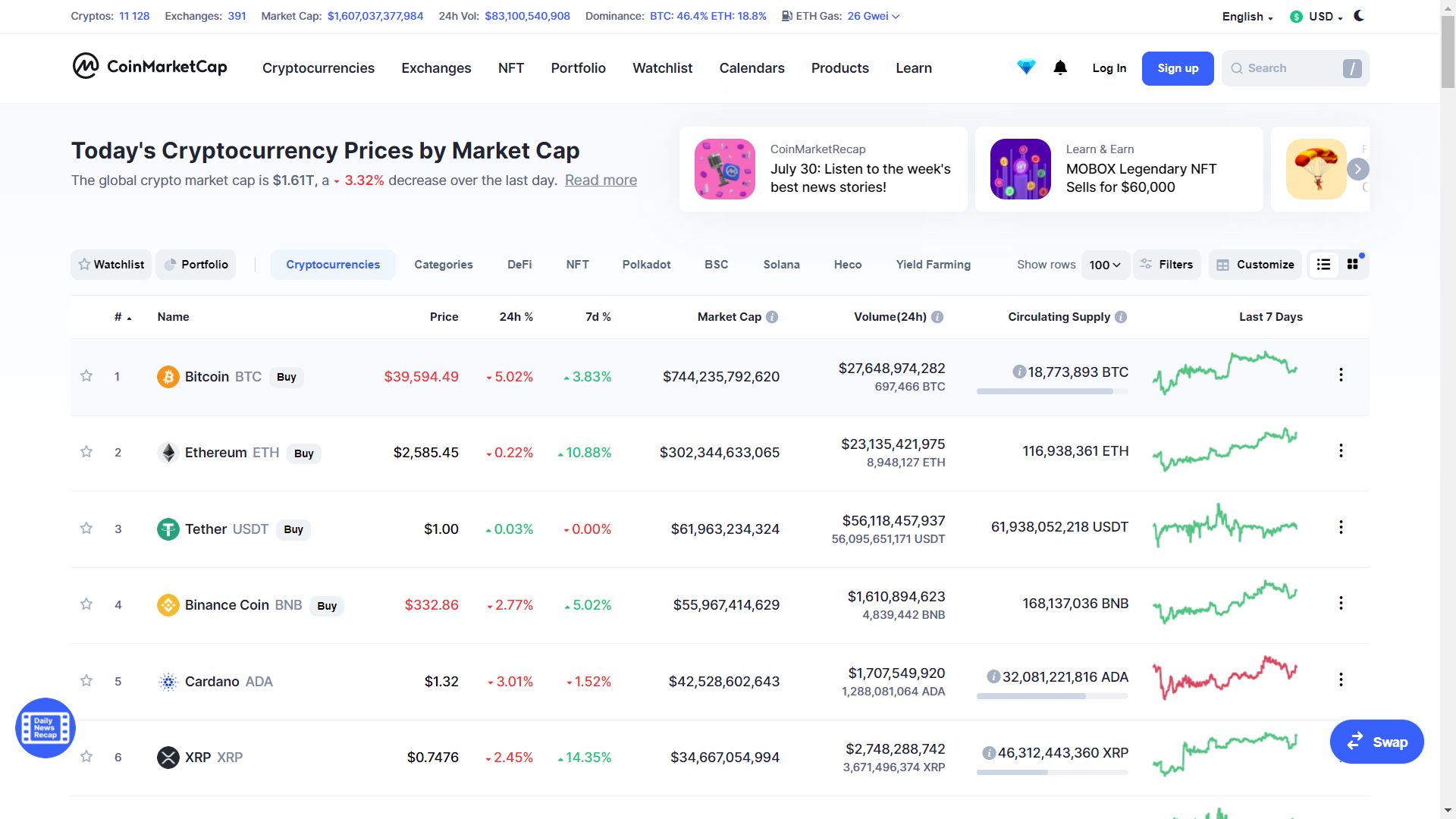1456x819 pixels.
Task: Expand the Show rows 100 dropdown
Action: click(x=1105, y=265)
